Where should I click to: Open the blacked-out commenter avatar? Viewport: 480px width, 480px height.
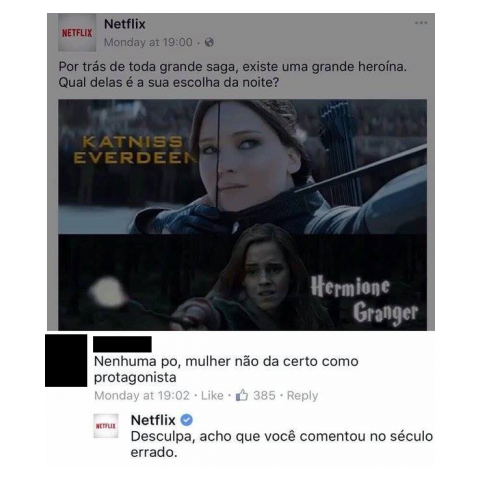point(66,360)
